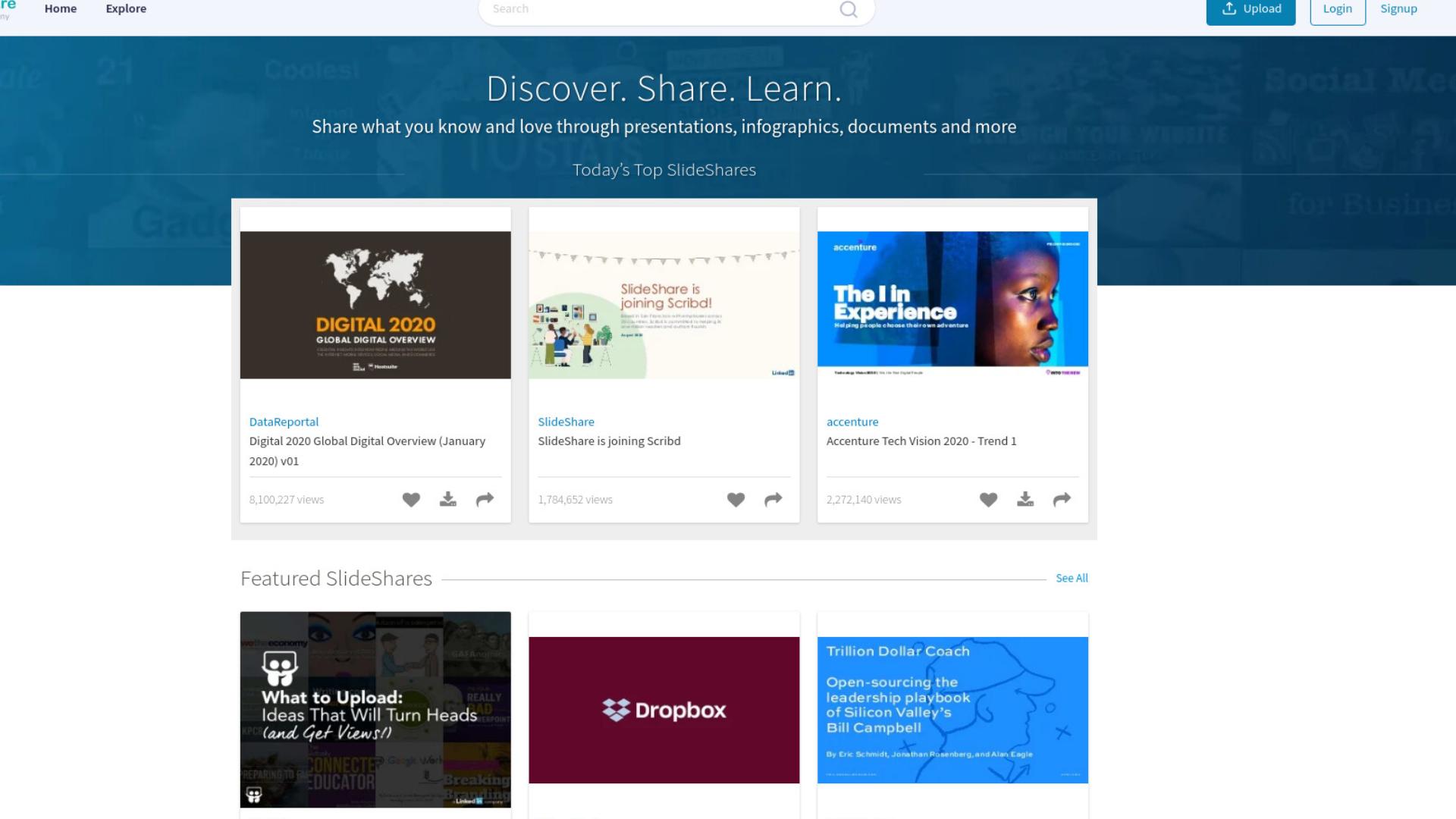
Task: Open the SlideShare author link
Action: pos(566,422)
